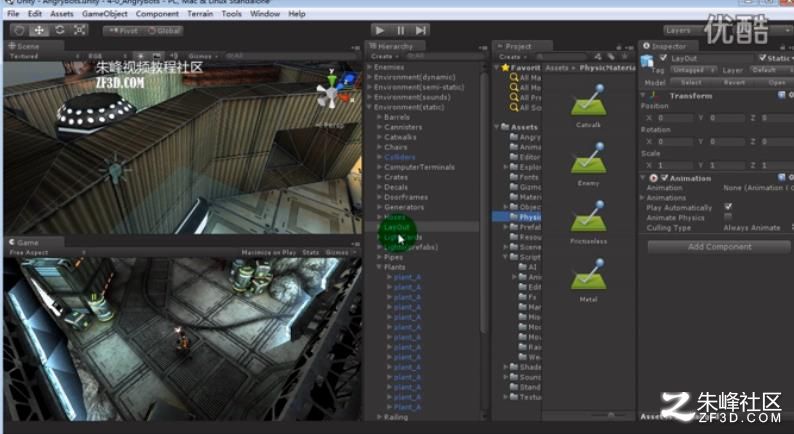Screen dimensions: 794x434
Task: Open Animation component help icon
Action: (x=782, y=178)
